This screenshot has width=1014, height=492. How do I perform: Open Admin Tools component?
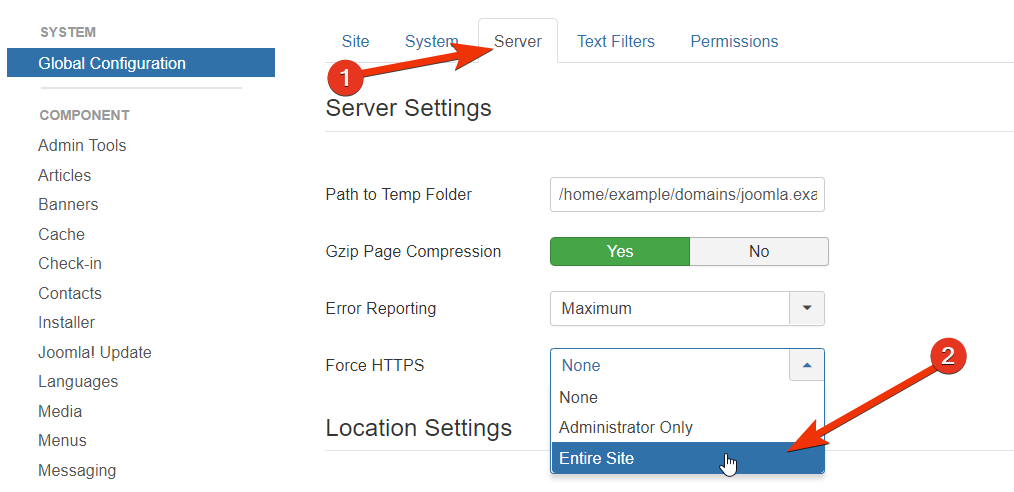point(82,145)
